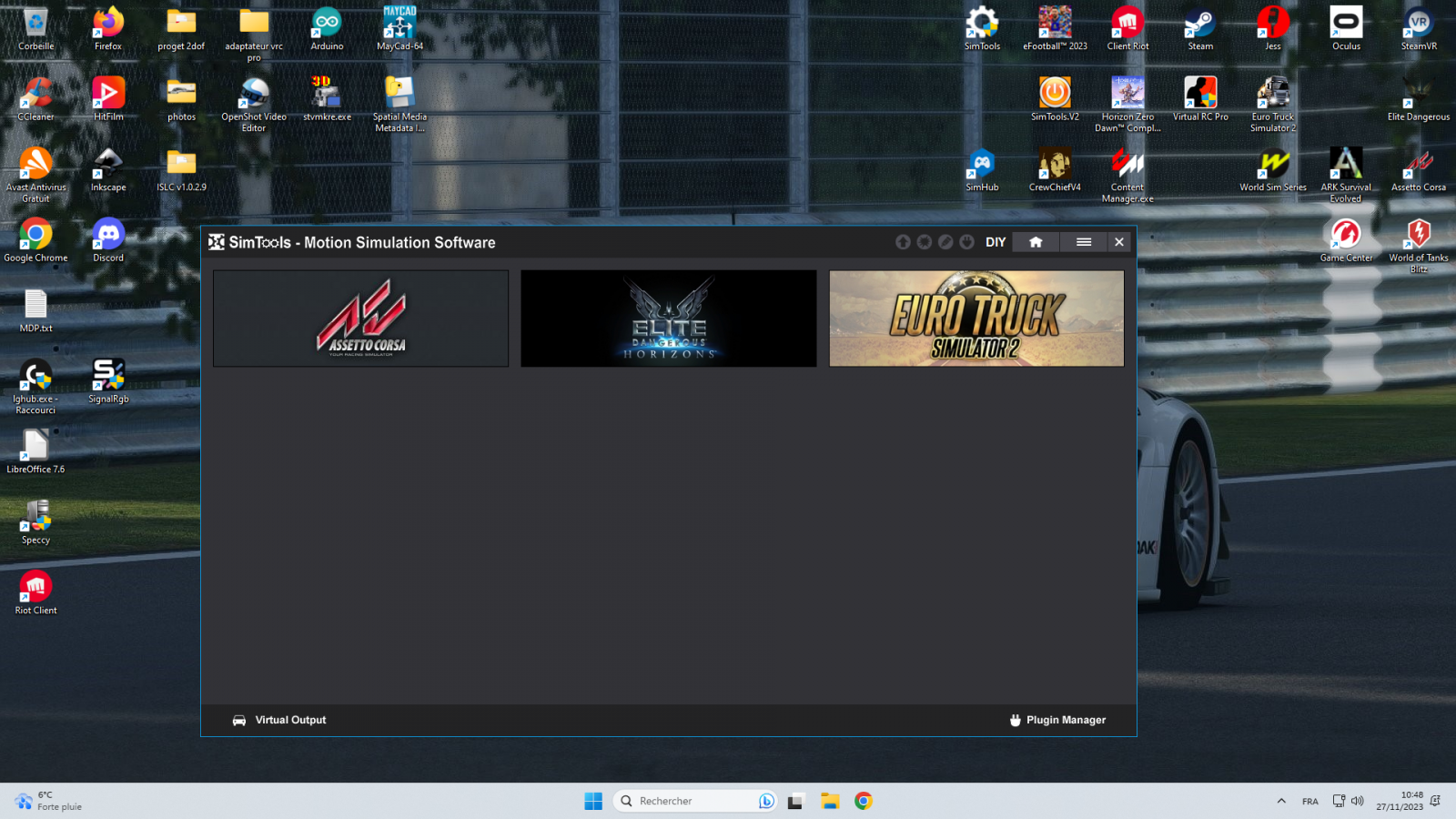1456x819 pixels.
Task: Open stvmkre.exe desktop icon
Action: [x=327, y=99]
